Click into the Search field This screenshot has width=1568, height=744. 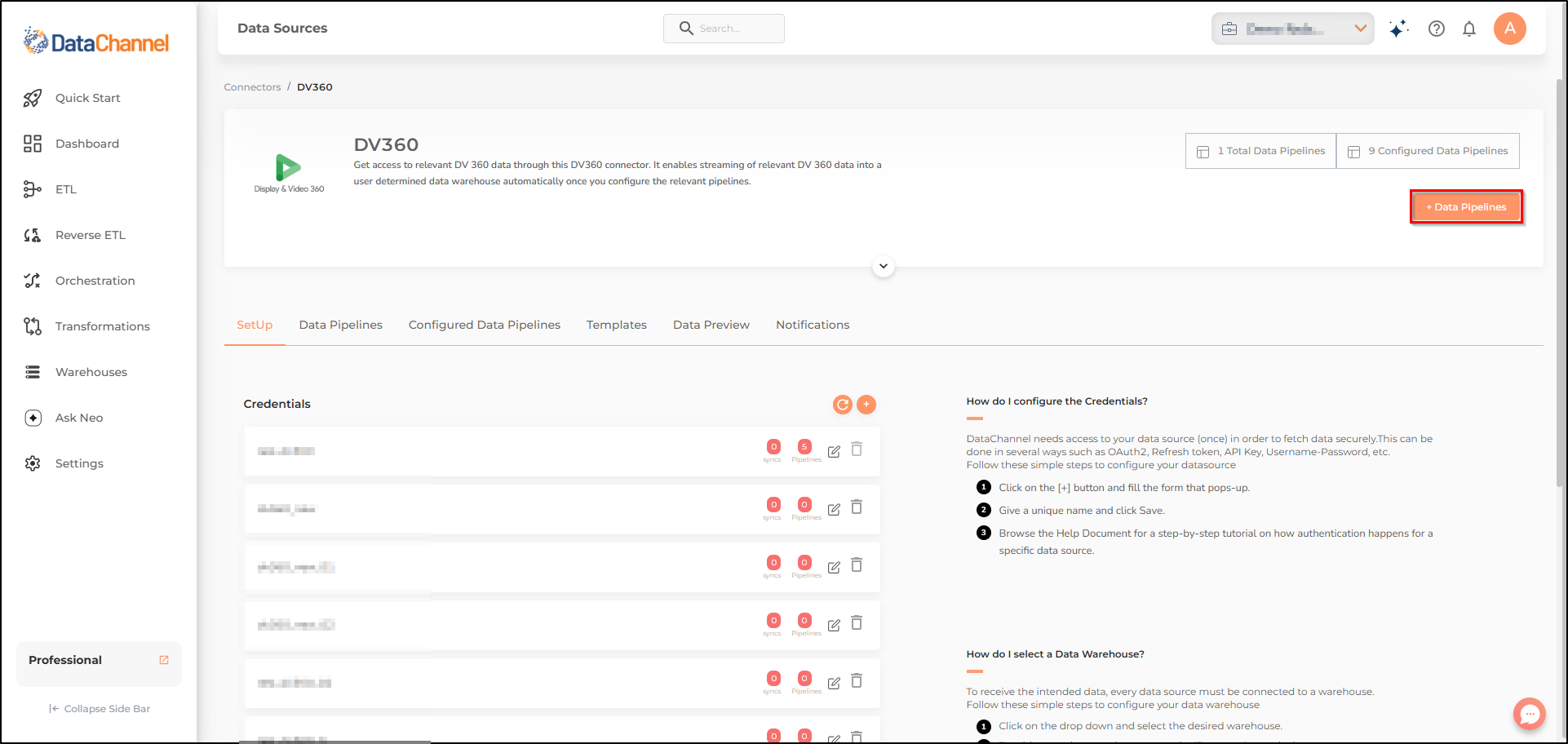tap(724, 29)
